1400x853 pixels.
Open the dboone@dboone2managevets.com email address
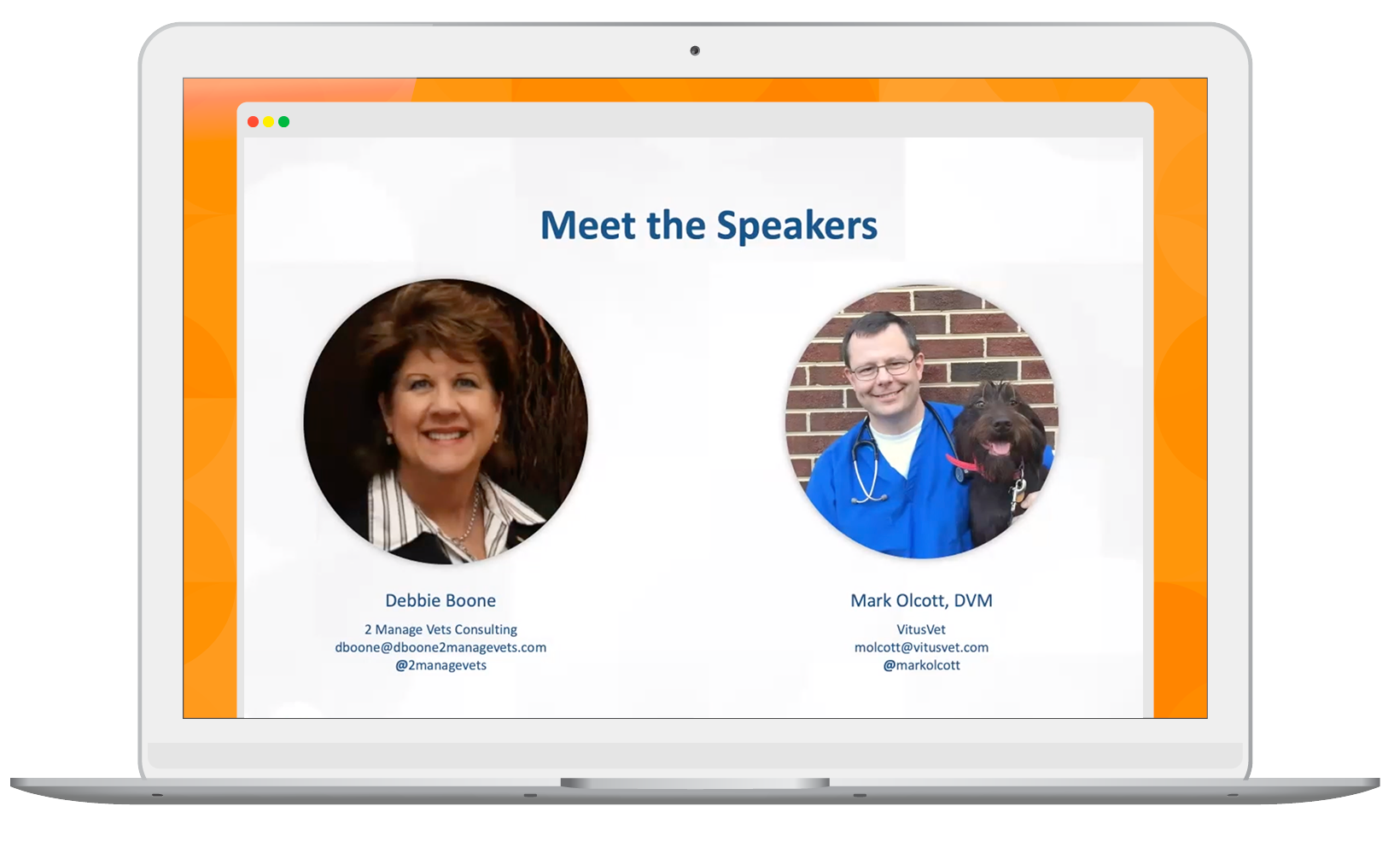tap(440, 647)
